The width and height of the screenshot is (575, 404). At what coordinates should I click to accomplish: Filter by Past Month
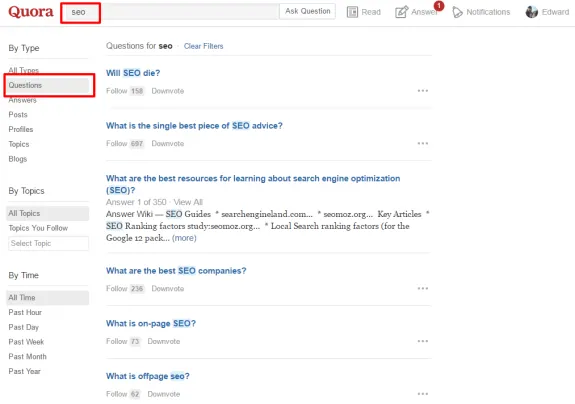[x=28, y=357]
